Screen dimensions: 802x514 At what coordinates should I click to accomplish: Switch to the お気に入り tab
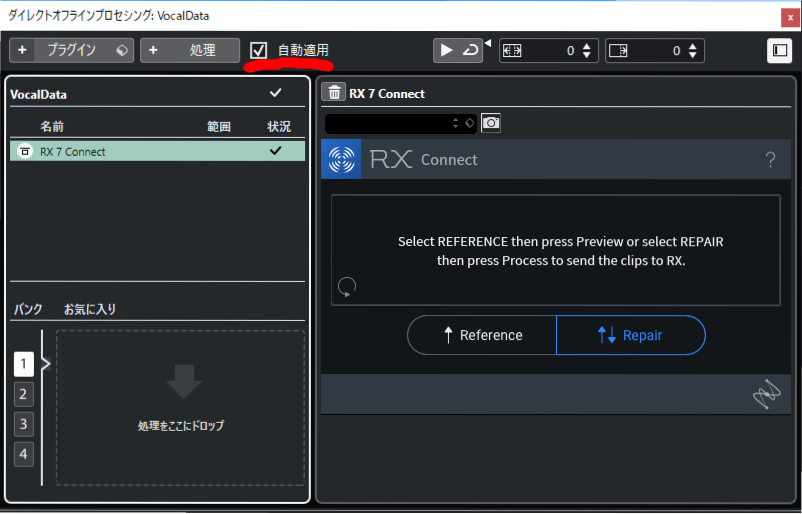click(90, 309)
